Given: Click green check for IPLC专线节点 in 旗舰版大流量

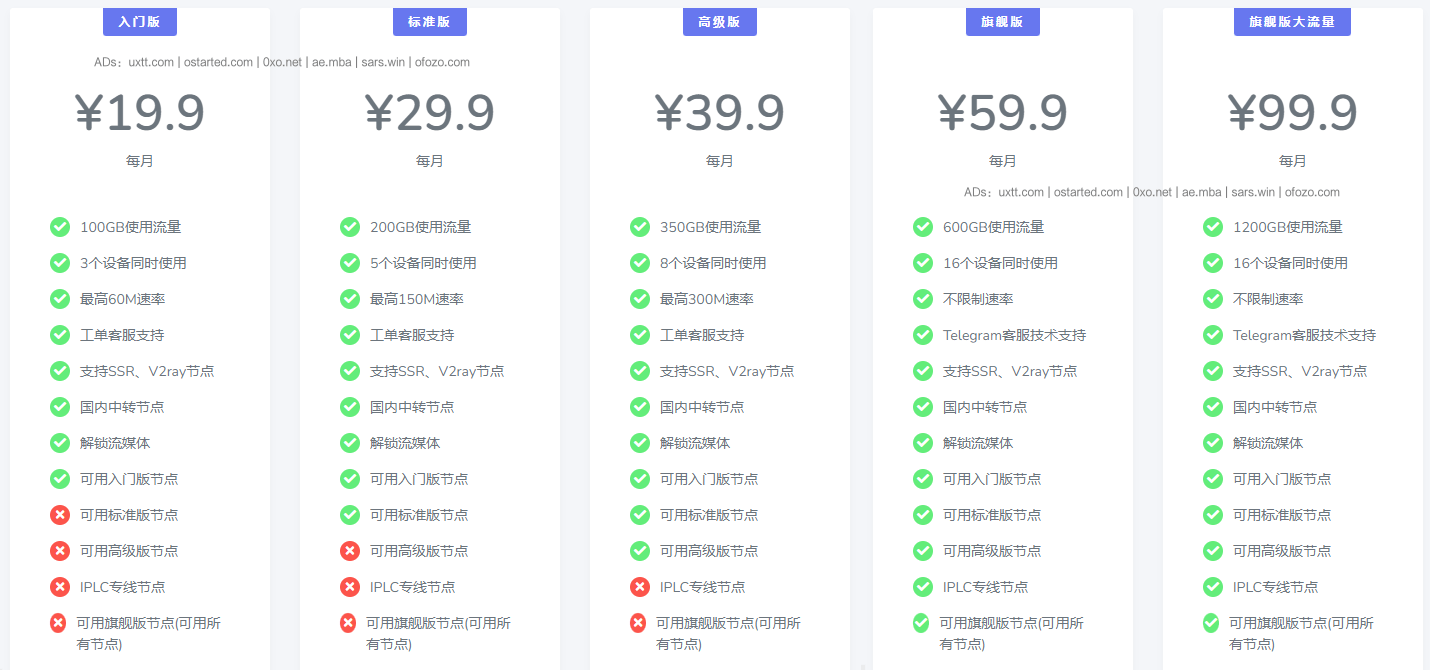Looking at the screenshot, I should (1212, 587).
